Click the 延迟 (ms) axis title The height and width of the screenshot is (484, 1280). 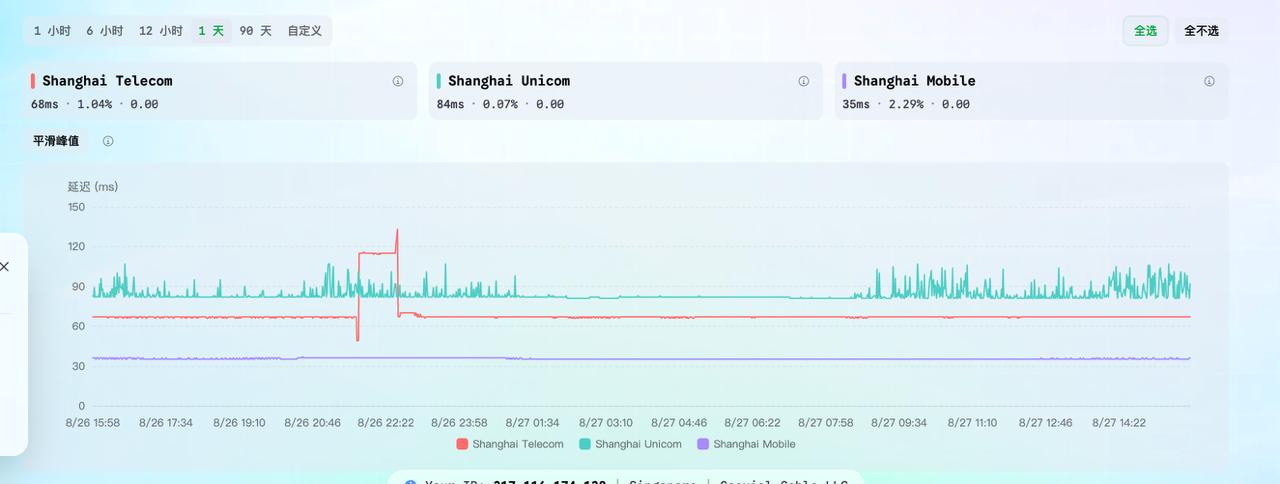[x=93, y=187]
